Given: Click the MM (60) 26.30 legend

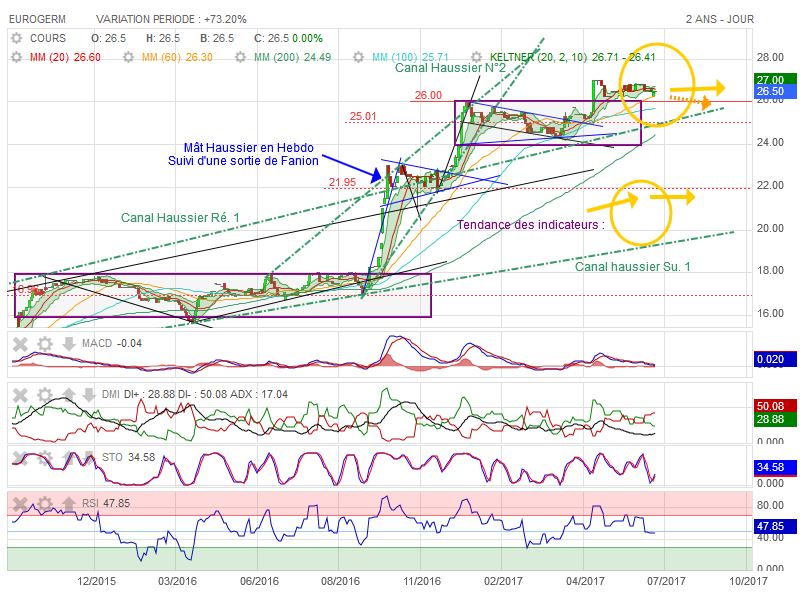Looking at the screenshot, I should click(177, 57).
